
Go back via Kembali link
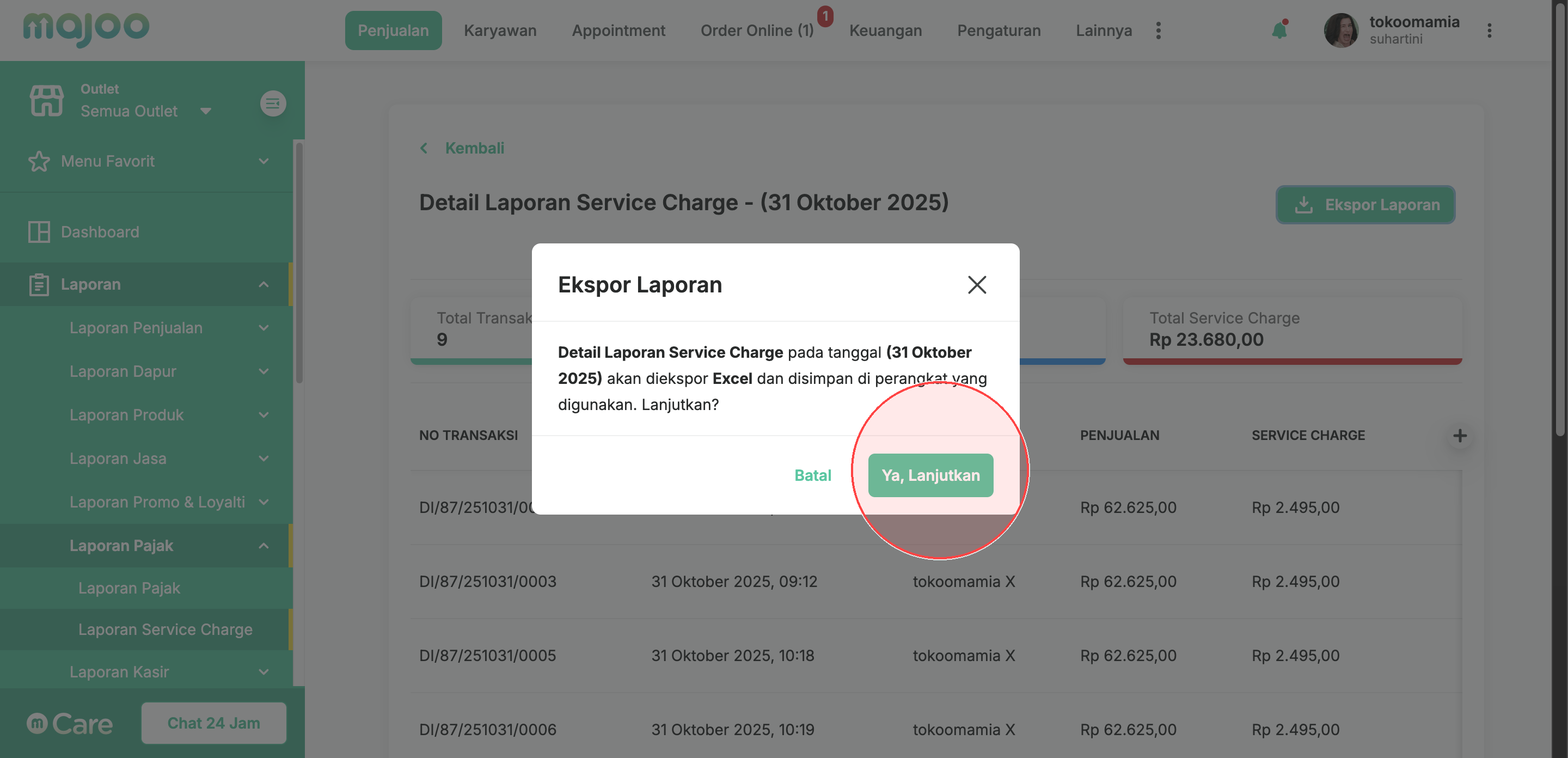coord(474,148)
